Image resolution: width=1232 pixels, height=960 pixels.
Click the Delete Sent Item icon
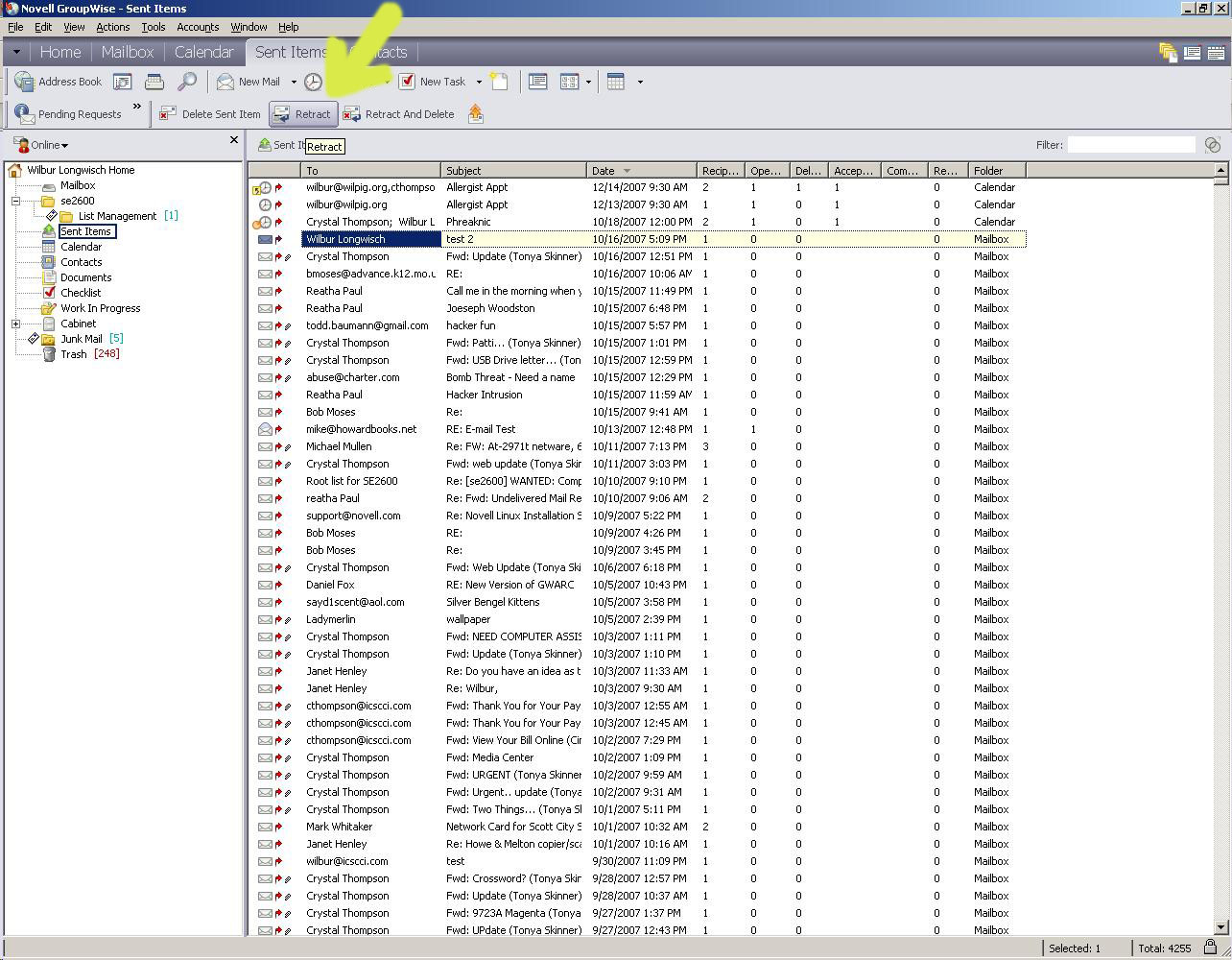click(168, 114)
